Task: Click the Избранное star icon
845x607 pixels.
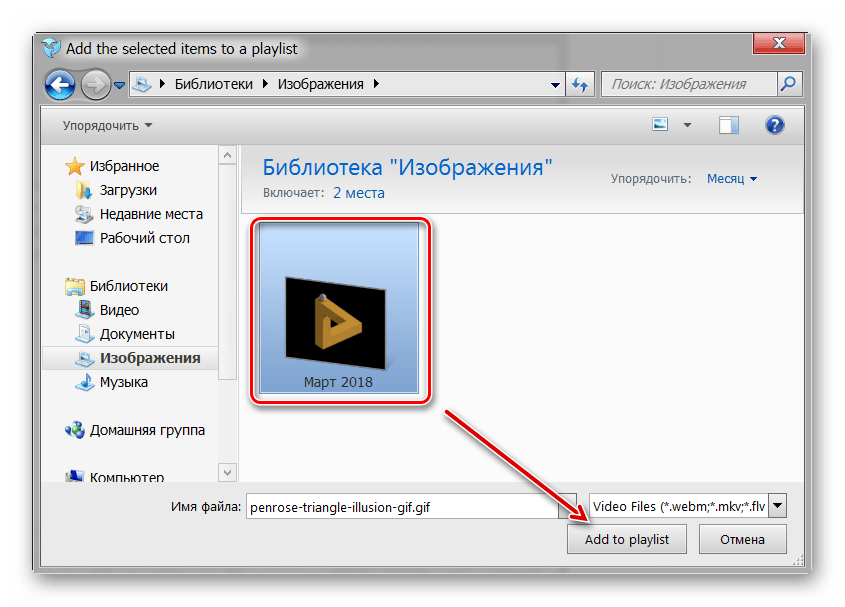Action: pos(75,166)
